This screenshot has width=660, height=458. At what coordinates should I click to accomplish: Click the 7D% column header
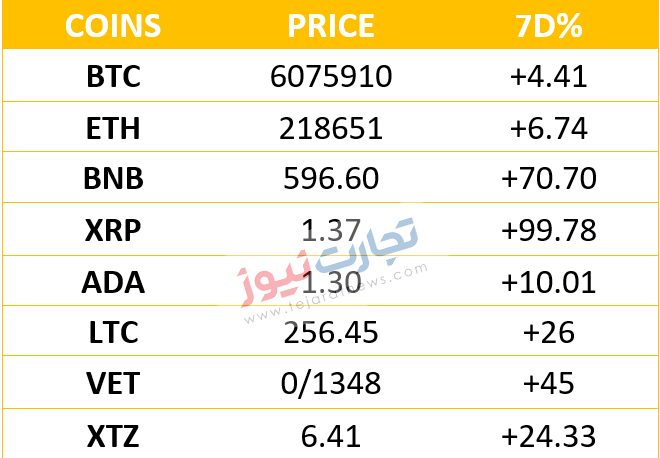click(549, 25)
